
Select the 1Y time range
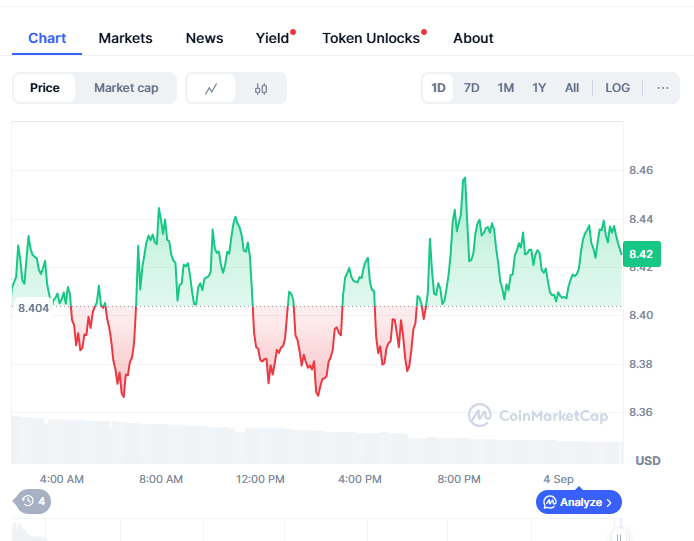coord(539,88)
